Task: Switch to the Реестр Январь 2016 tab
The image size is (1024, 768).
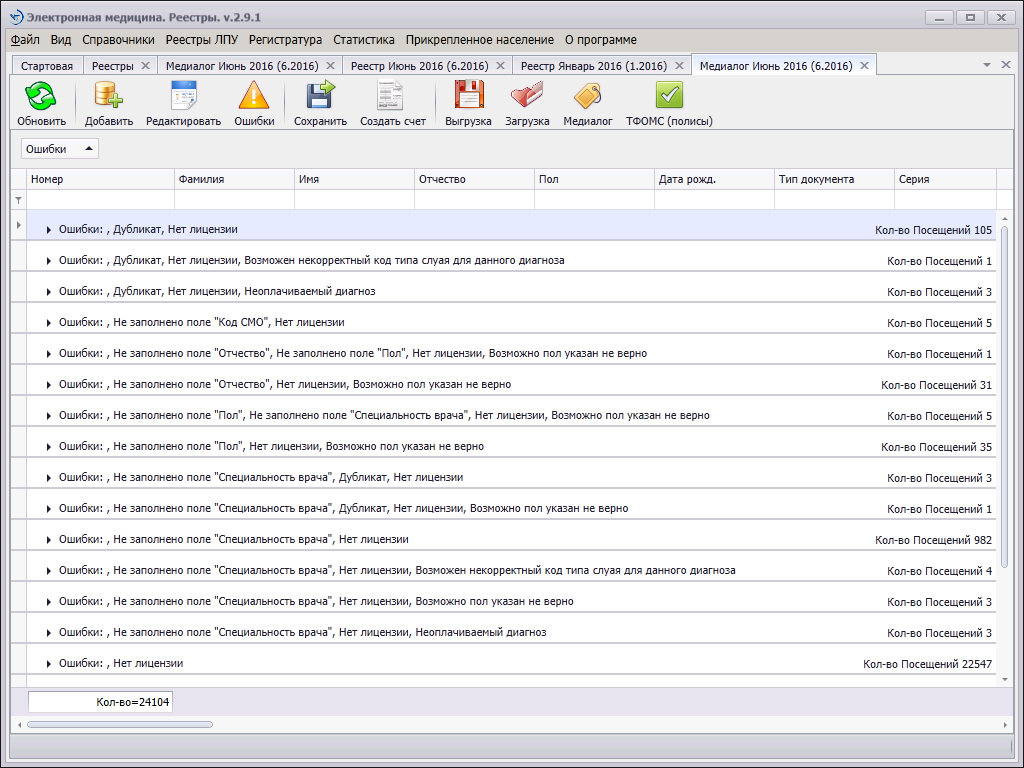Action: [x=594, y=66]
